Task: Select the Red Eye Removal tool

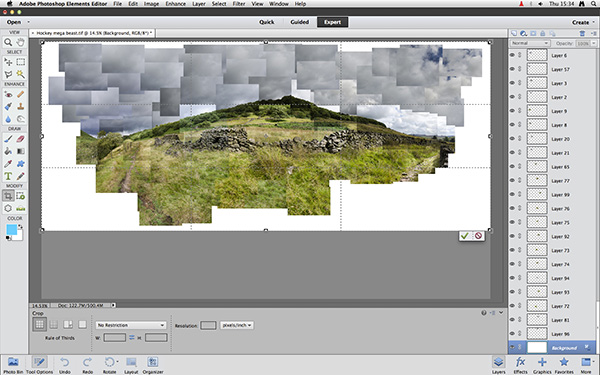Action: (8, 94)
